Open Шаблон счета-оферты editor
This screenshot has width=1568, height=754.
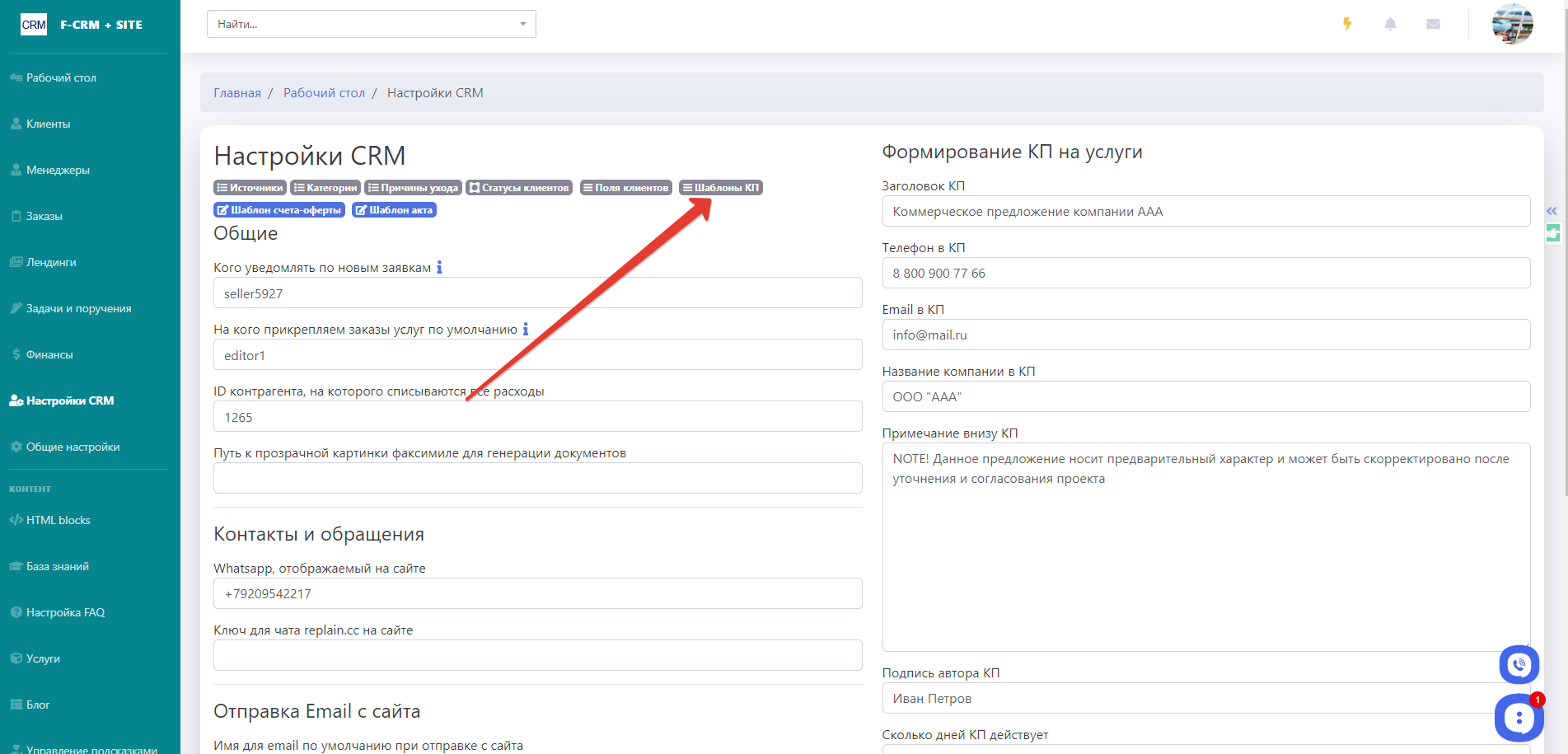(278, 210)
